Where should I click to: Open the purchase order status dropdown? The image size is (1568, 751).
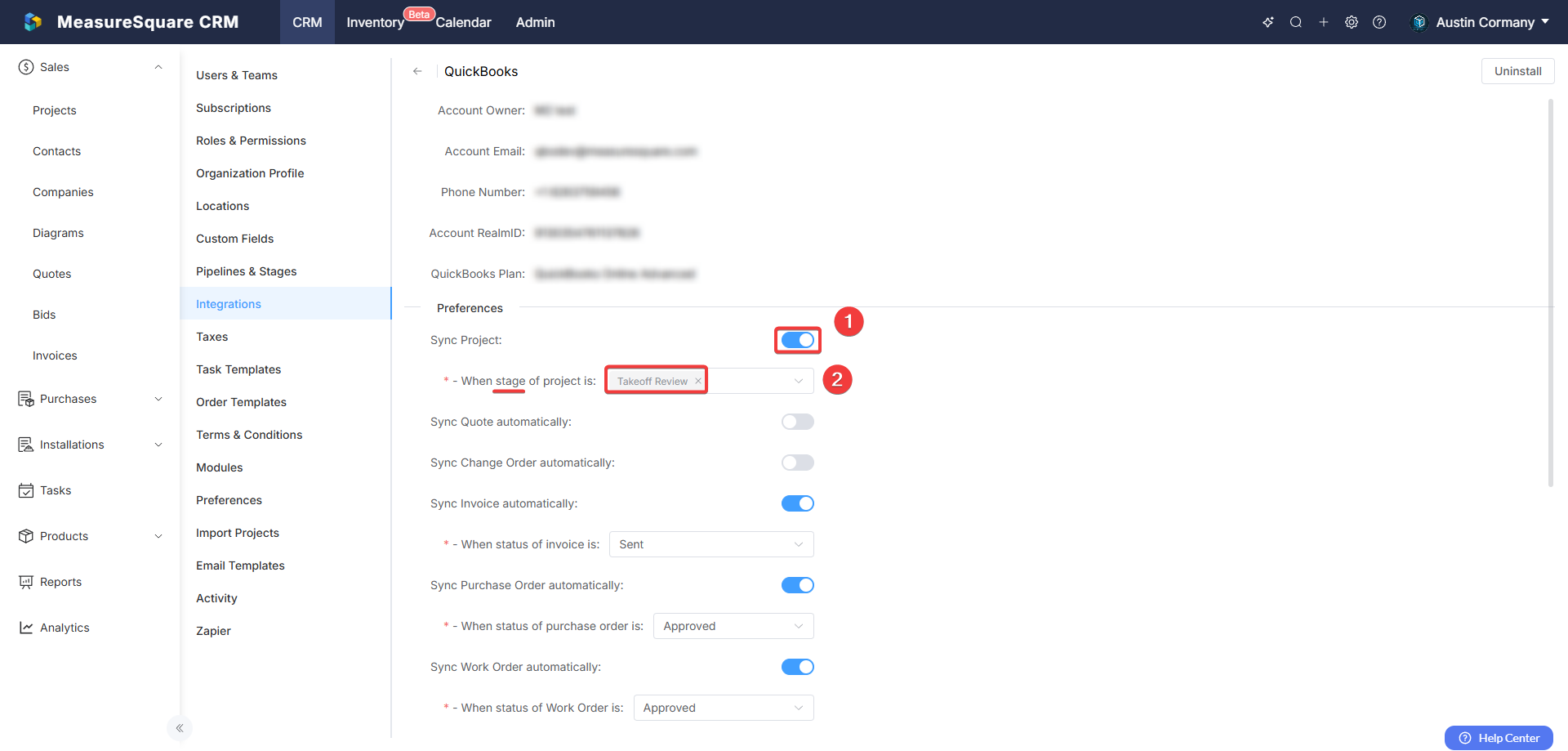coord(733,626)
